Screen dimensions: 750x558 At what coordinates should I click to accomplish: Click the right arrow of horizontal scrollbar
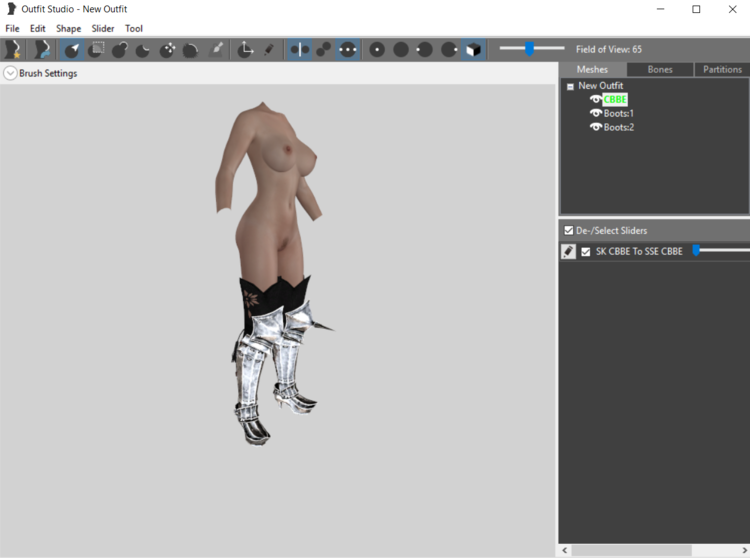tap(744, 550)
